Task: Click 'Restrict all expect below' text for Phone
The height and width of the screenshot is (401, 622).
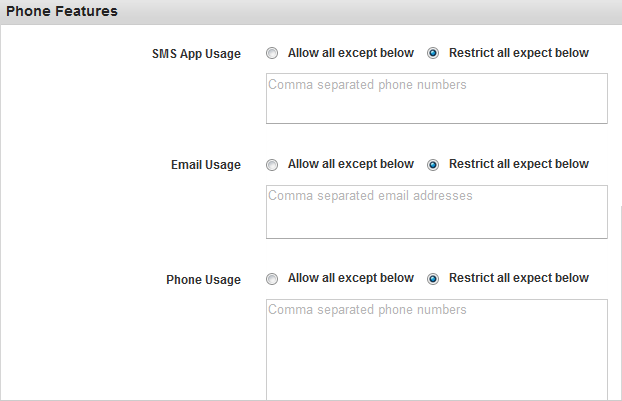Action: pos(519,278)
